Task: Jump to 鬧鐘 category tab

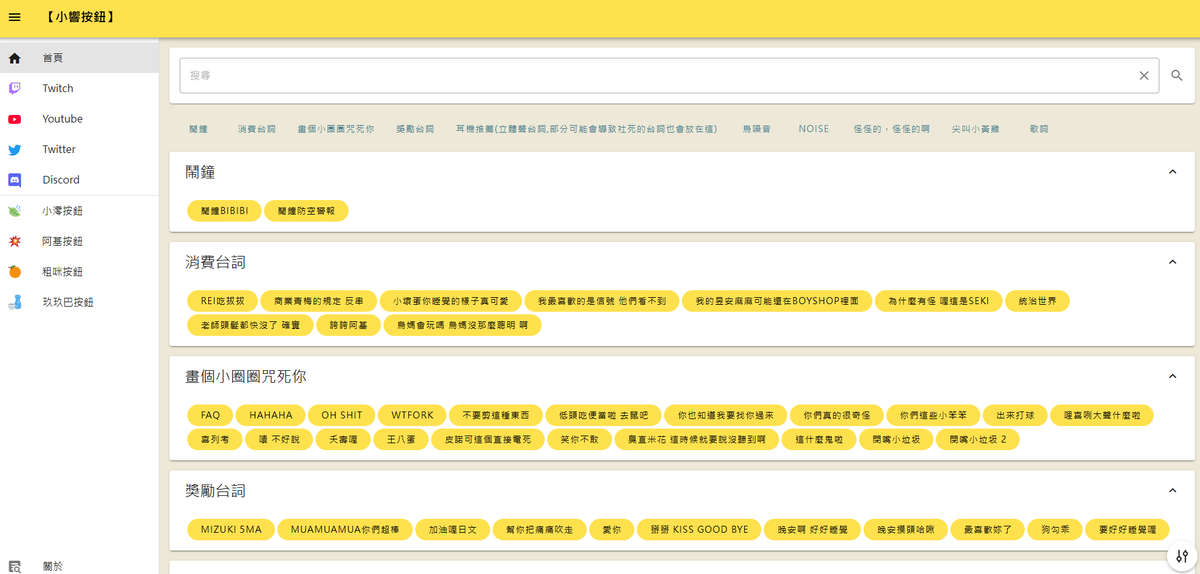Action: tap(198, 129)
